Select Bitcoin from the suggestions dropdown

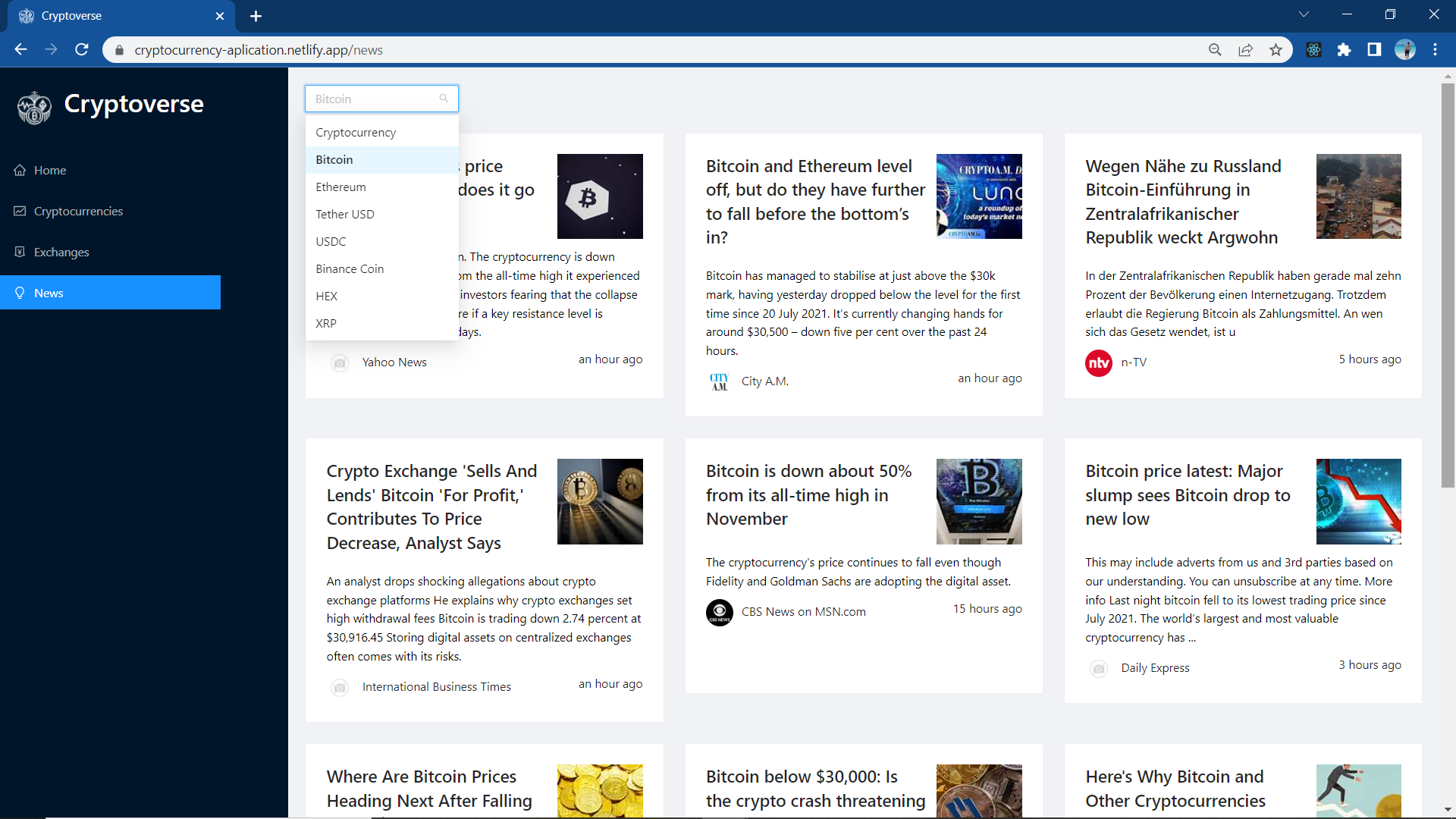point(334,159)
